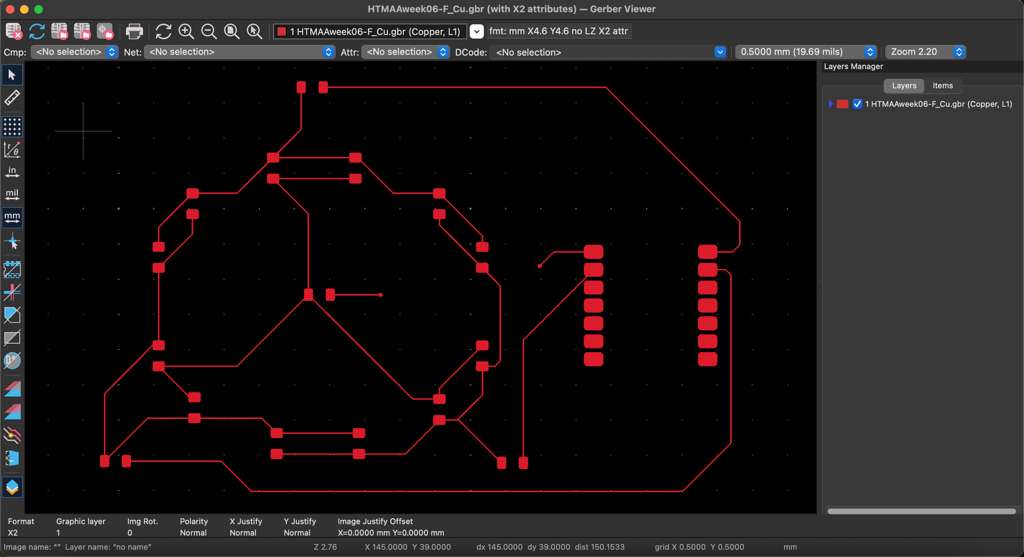The image size is (1024, 557).
Task: Open the 0.5000 mm grid size dropdown
Action: (x=806, y=52)
